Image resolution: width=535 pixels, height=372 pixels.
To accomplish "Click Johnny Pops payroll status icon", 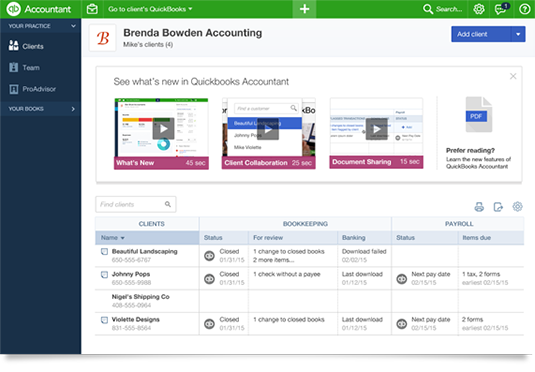I will coord(402,278).
